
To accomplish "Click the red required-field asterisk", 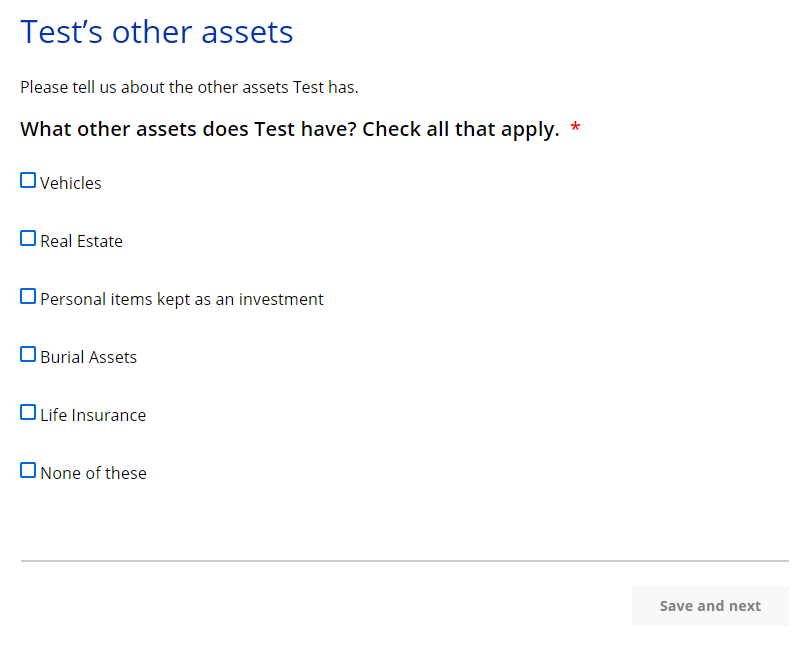I will (x=575, y=129).
